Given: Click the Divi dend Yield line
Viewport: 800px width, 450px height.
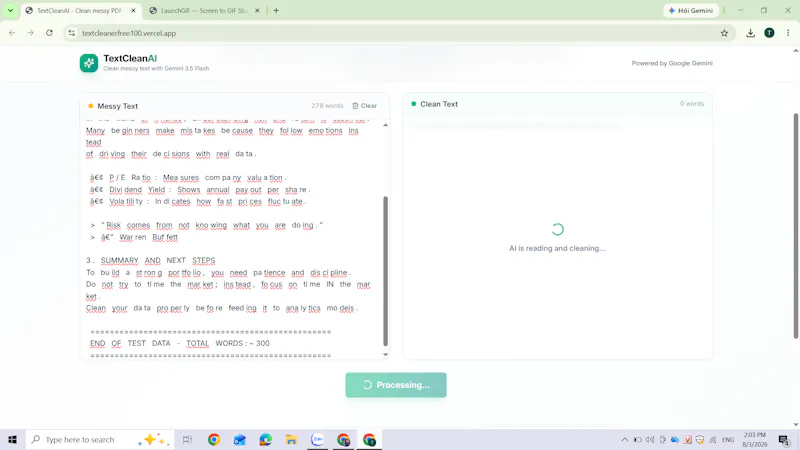Looking at the screenshot, I should point(201,190).
